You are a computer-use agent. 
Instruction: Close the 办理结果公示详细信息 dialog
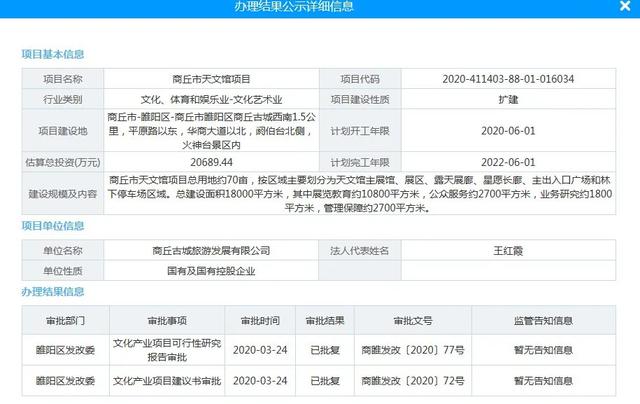(x=625, y=6)
